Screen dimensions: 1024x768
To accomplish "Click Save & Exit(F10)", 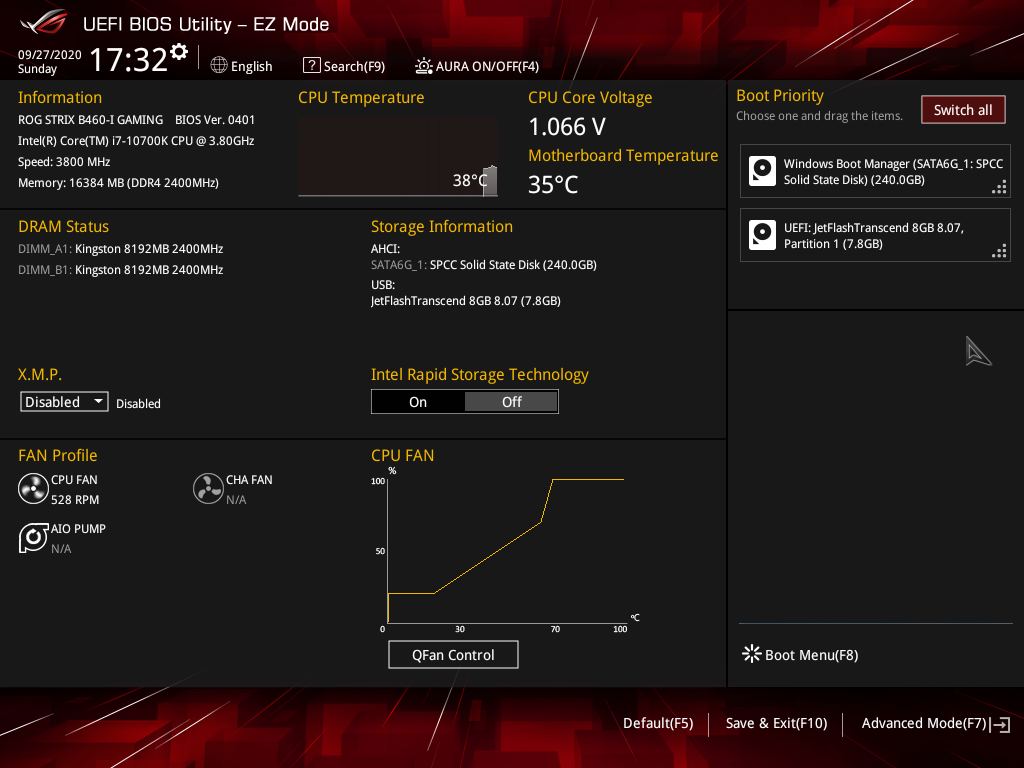I will coord(776,723).
